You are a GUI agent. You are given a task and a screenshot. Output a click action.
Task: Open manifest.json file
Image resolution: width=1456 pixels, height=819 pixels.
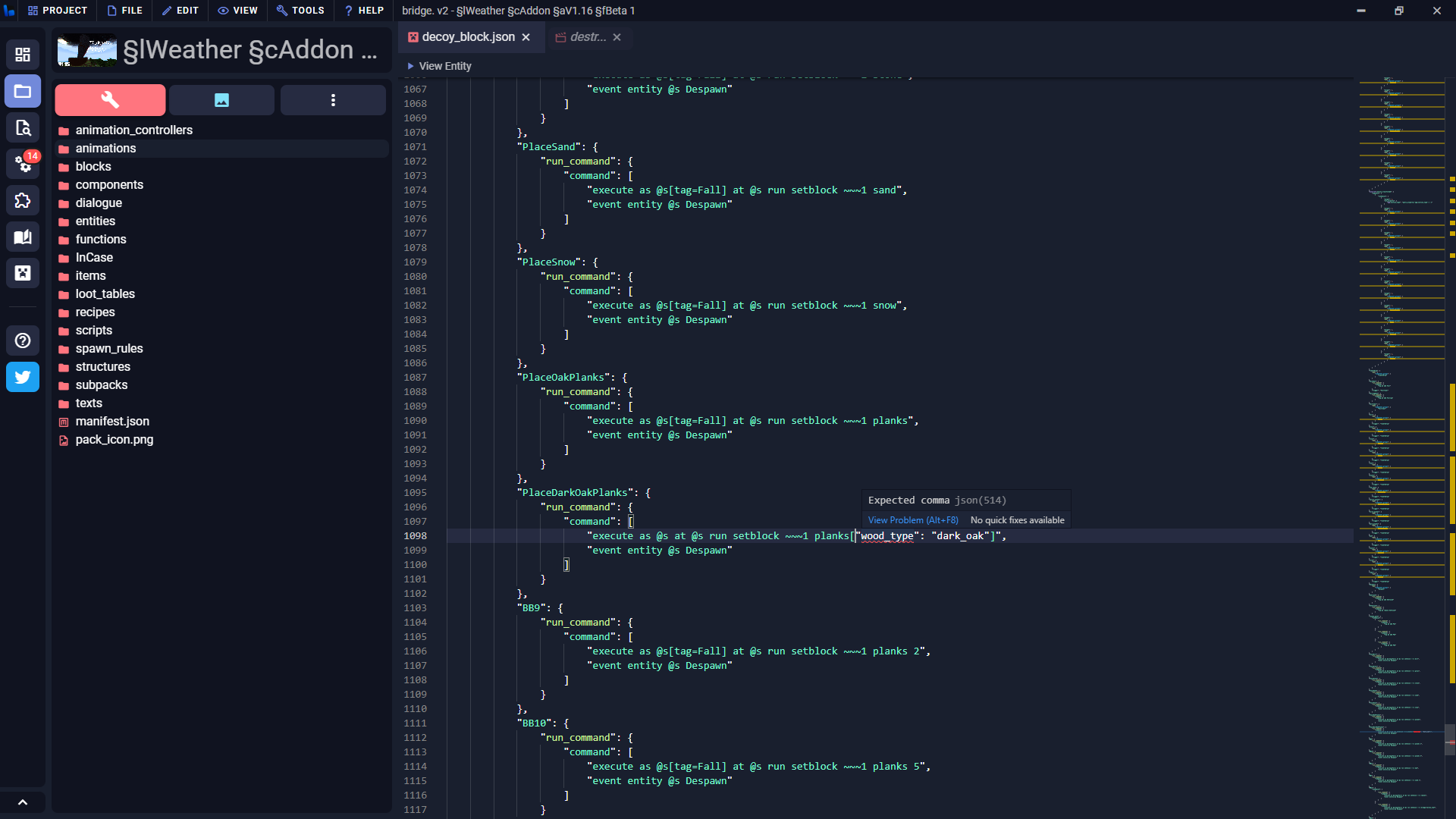tap(112, 421)
